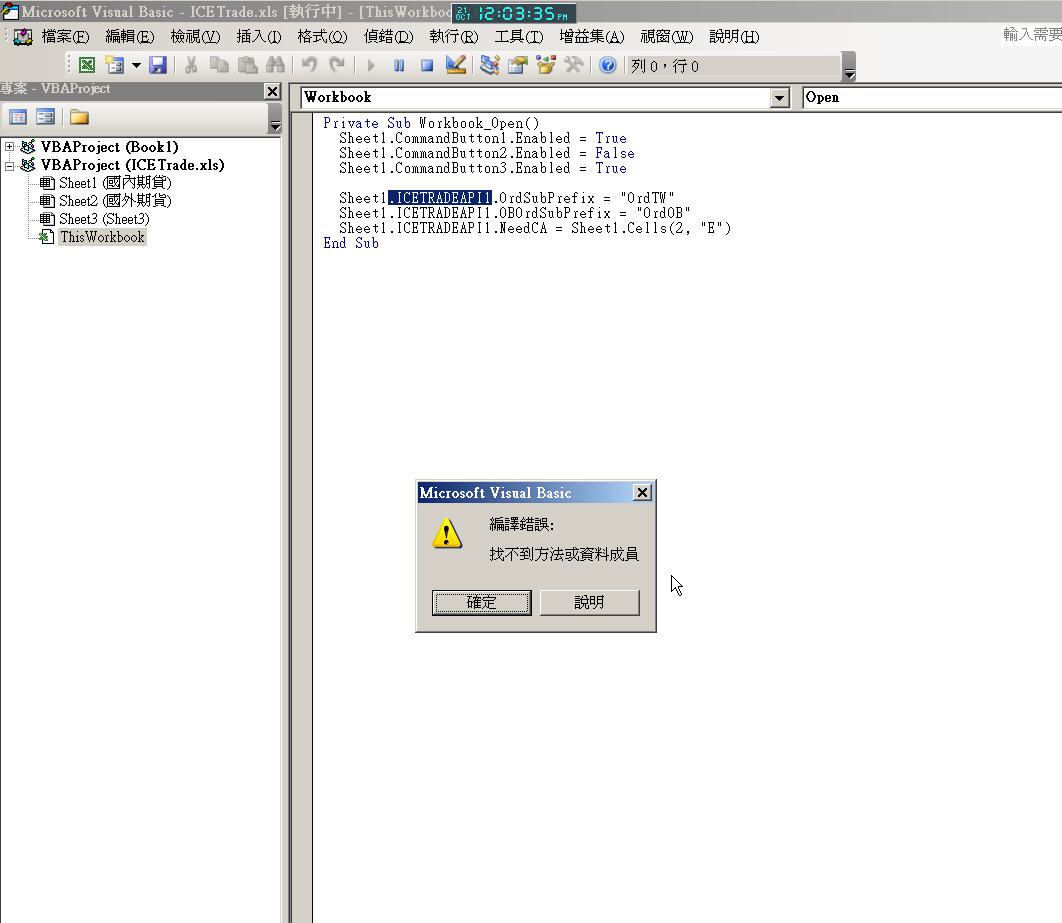Collapse VBAProject (ICETrade.xls) tree node
The image size is (1062, 923).
click(9, 165)
